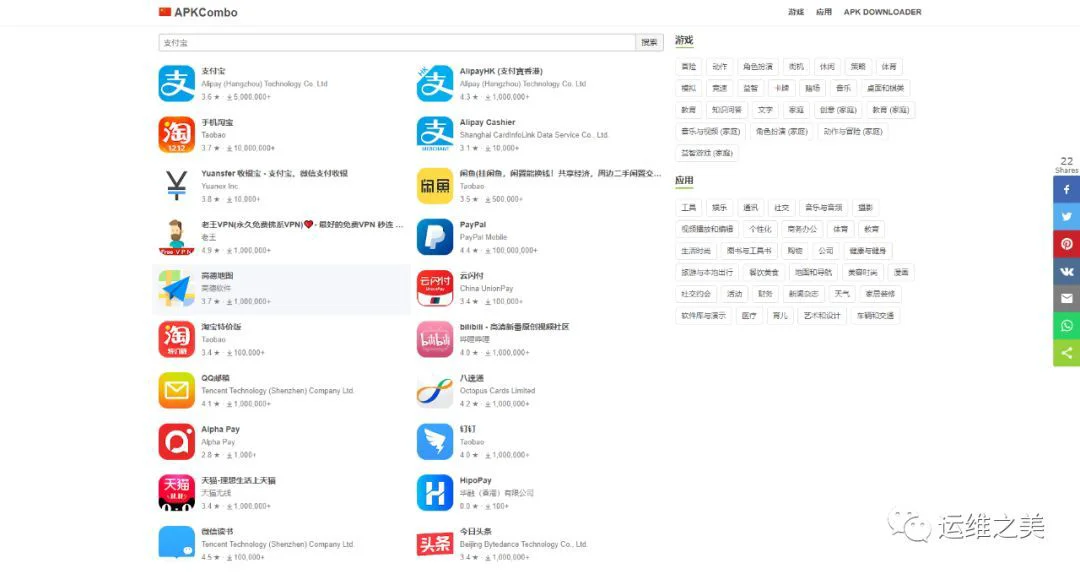Select the 动作 game category tag
Viewport: 1080px width, 574px height.
(719, 67)
